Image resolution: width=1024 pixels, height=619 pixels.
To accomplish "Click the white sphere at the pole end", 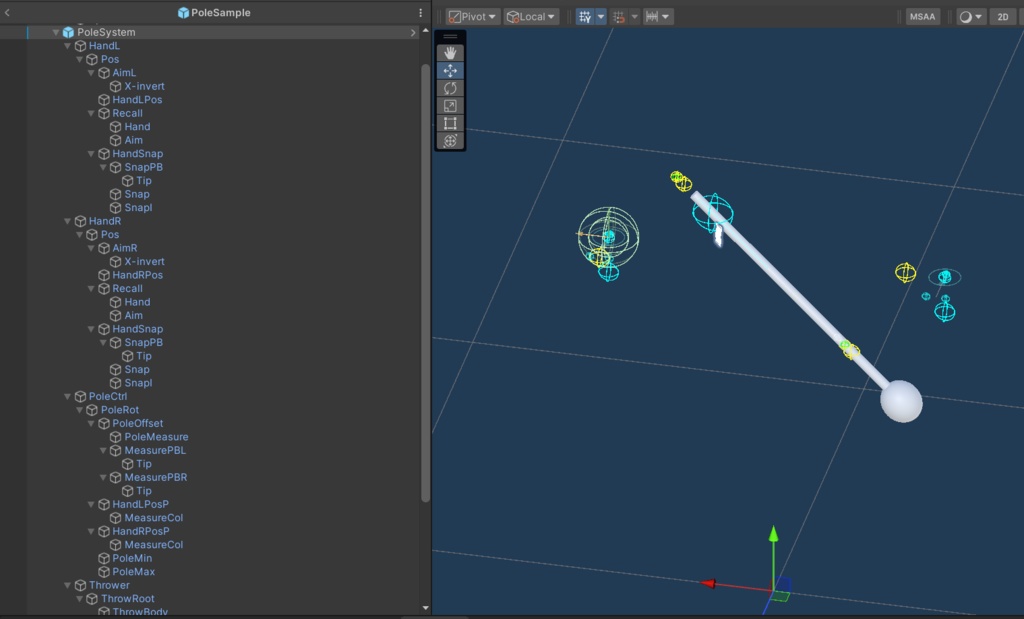I will tap(901, 402).
